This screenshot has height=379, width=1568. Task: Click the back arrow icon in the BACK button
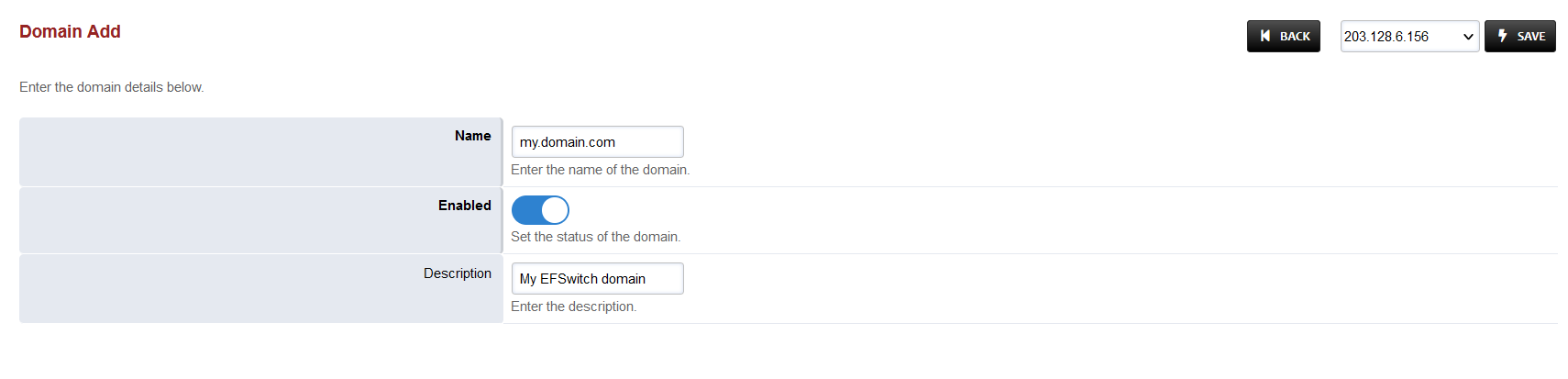coord(1265,36)
